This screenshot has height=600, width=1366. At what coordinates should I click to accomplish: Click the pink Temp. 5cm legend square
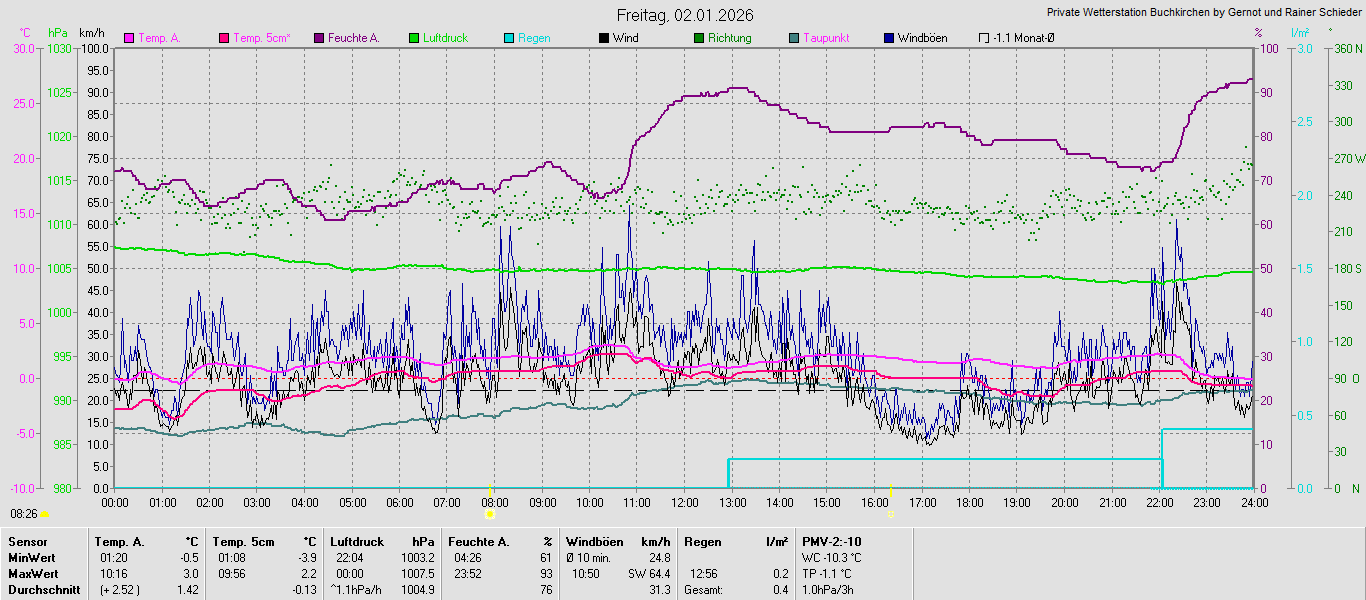pyautogui.click(x=224, y=38)
